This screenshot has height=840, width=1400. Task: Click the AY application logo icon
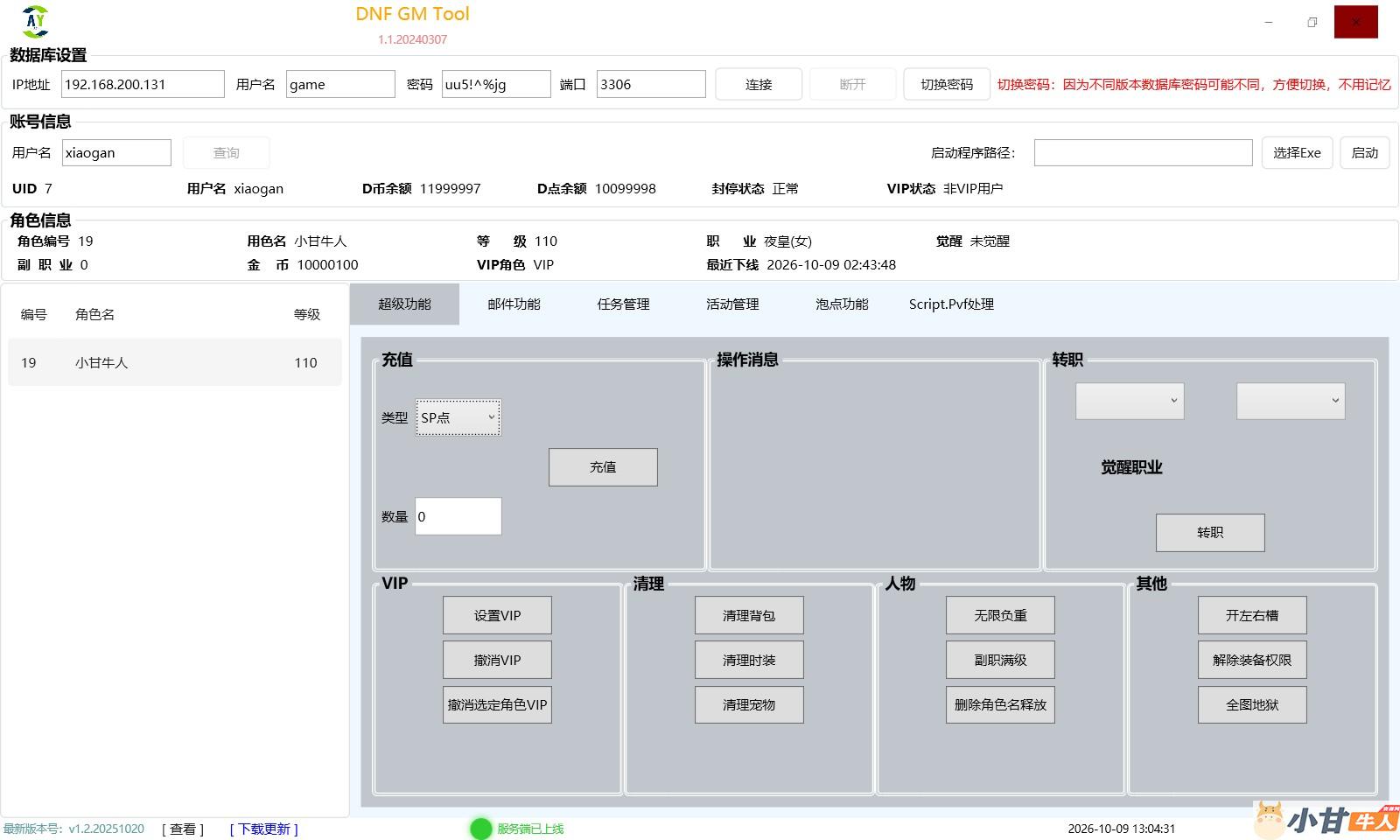coord(35,21)
